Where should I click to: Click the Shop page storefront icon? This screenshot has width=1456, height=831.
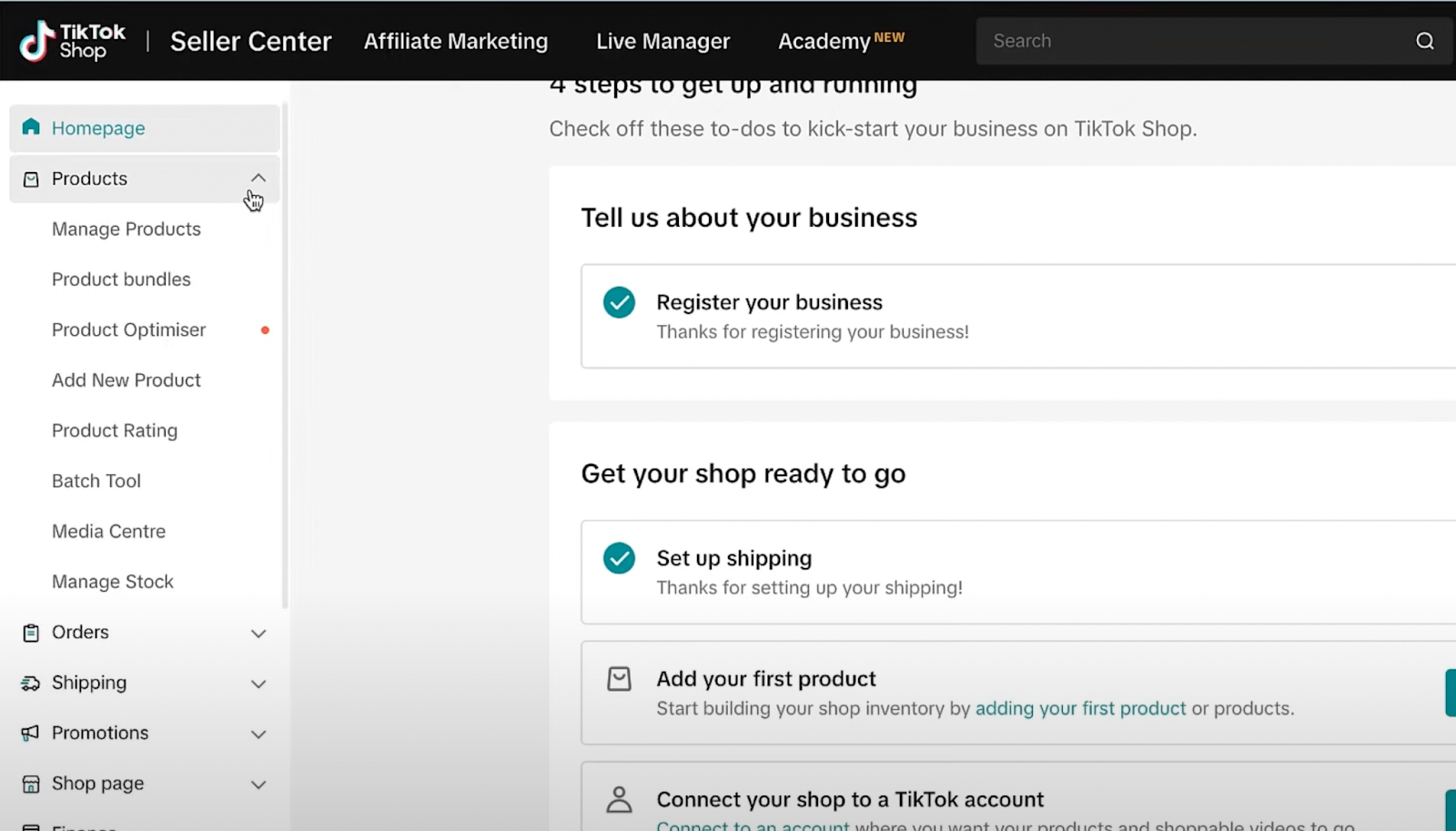tap(31, 784)
